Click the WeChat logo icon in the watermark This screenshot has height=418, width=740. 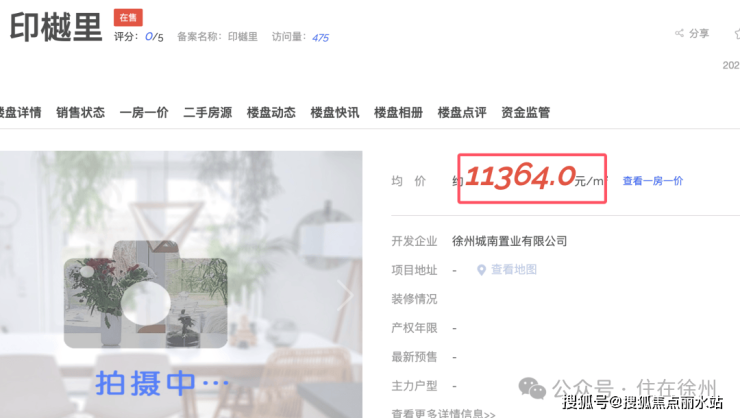[x=532, y=388]
